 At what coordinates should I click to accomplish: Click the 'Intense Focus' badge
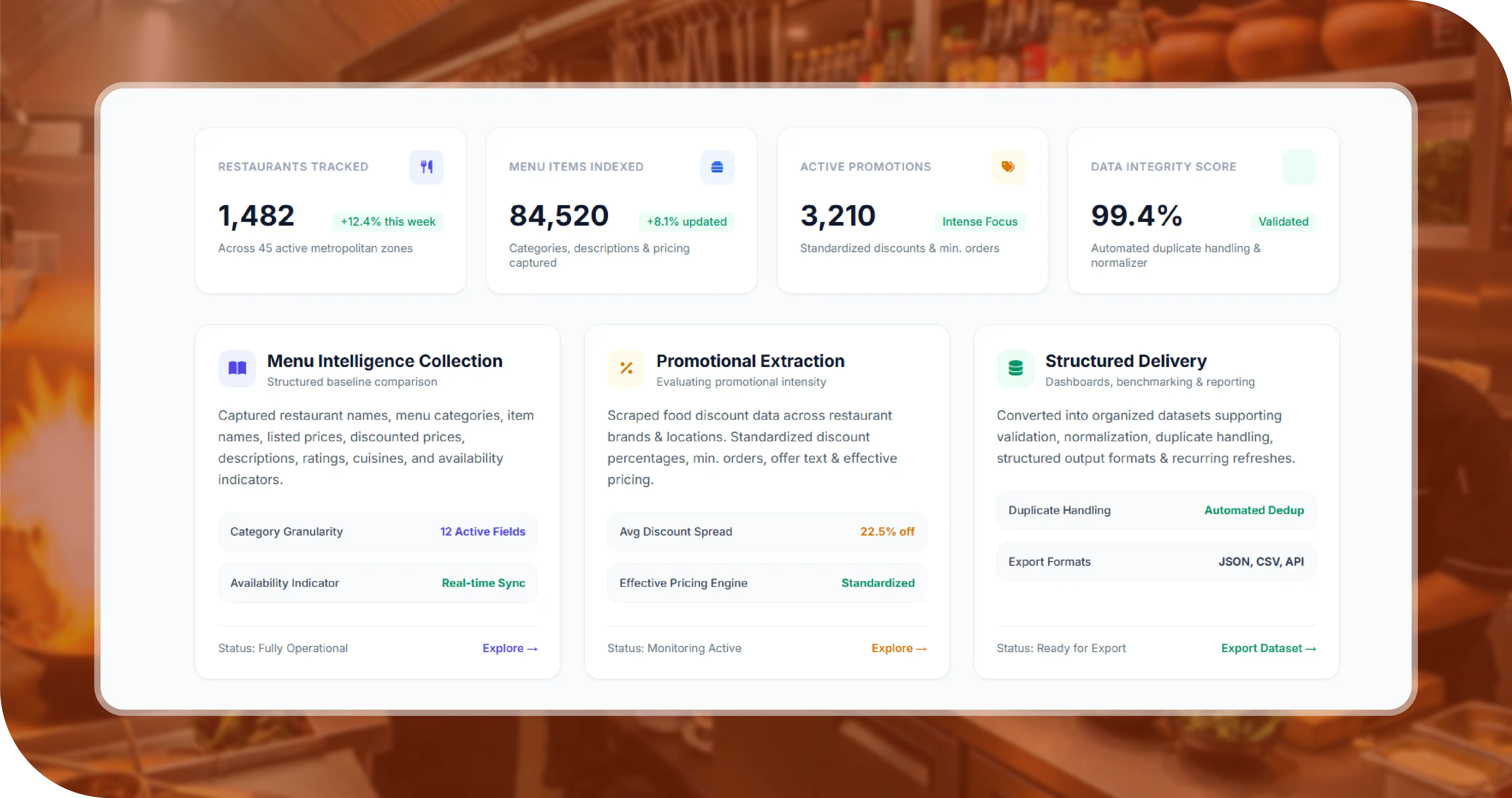(x=980, y=222)
